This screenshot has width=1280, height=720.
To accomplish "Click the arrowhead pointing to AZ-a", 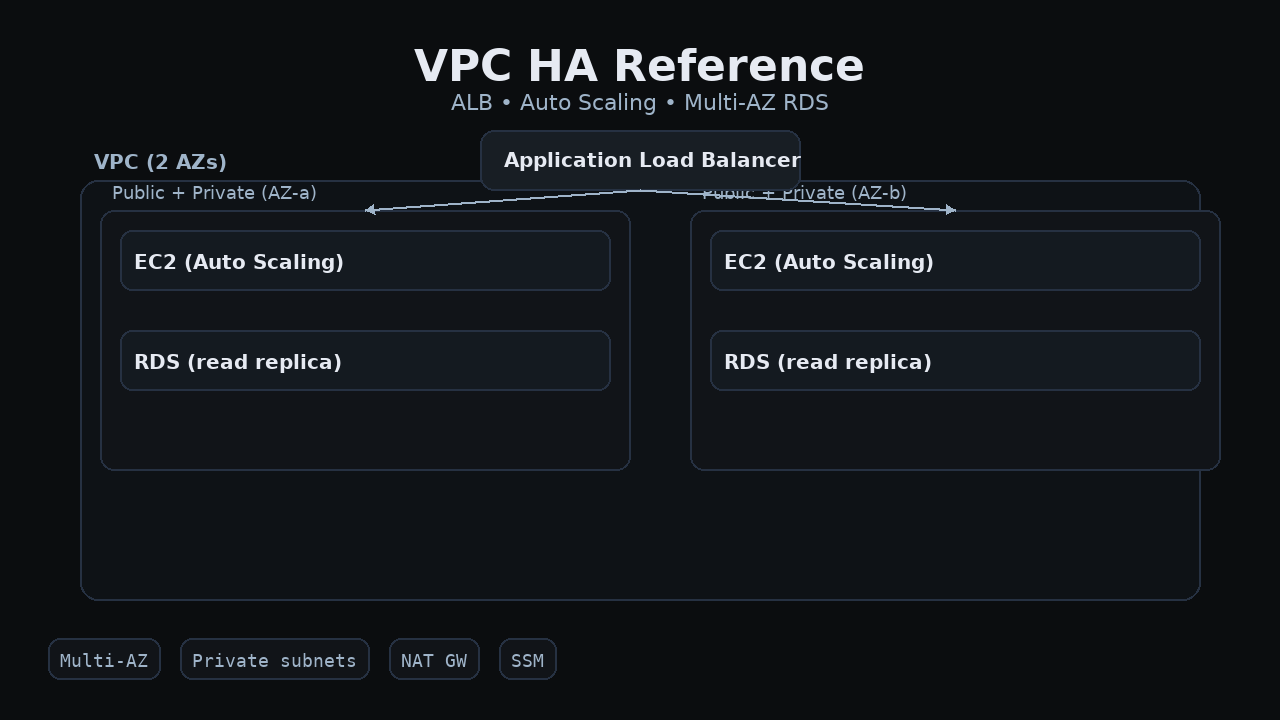I will [x=370, y=210].
